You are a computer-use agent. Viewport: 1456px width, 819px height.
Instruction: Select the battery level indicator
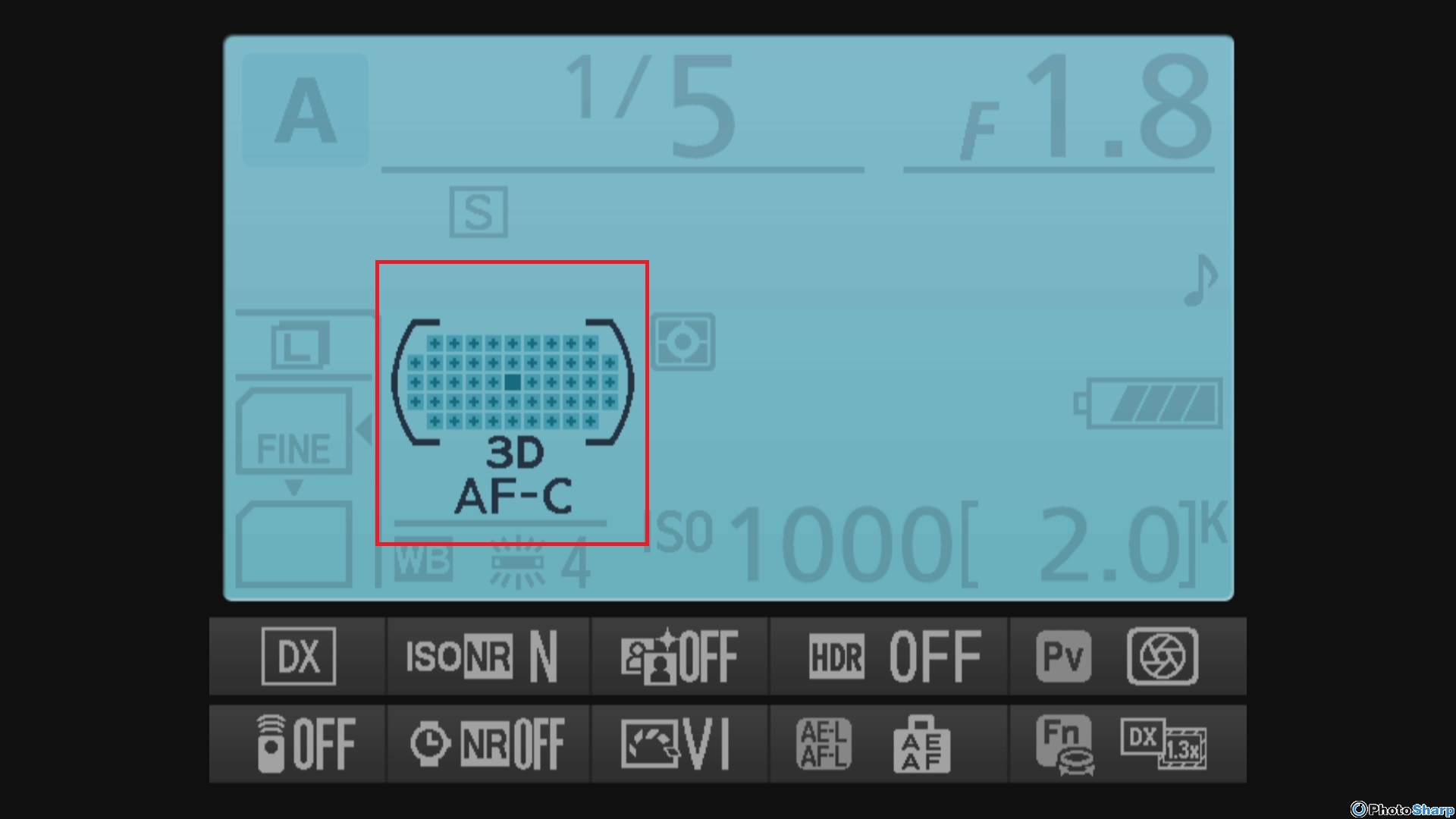(x=1148, y=403)
